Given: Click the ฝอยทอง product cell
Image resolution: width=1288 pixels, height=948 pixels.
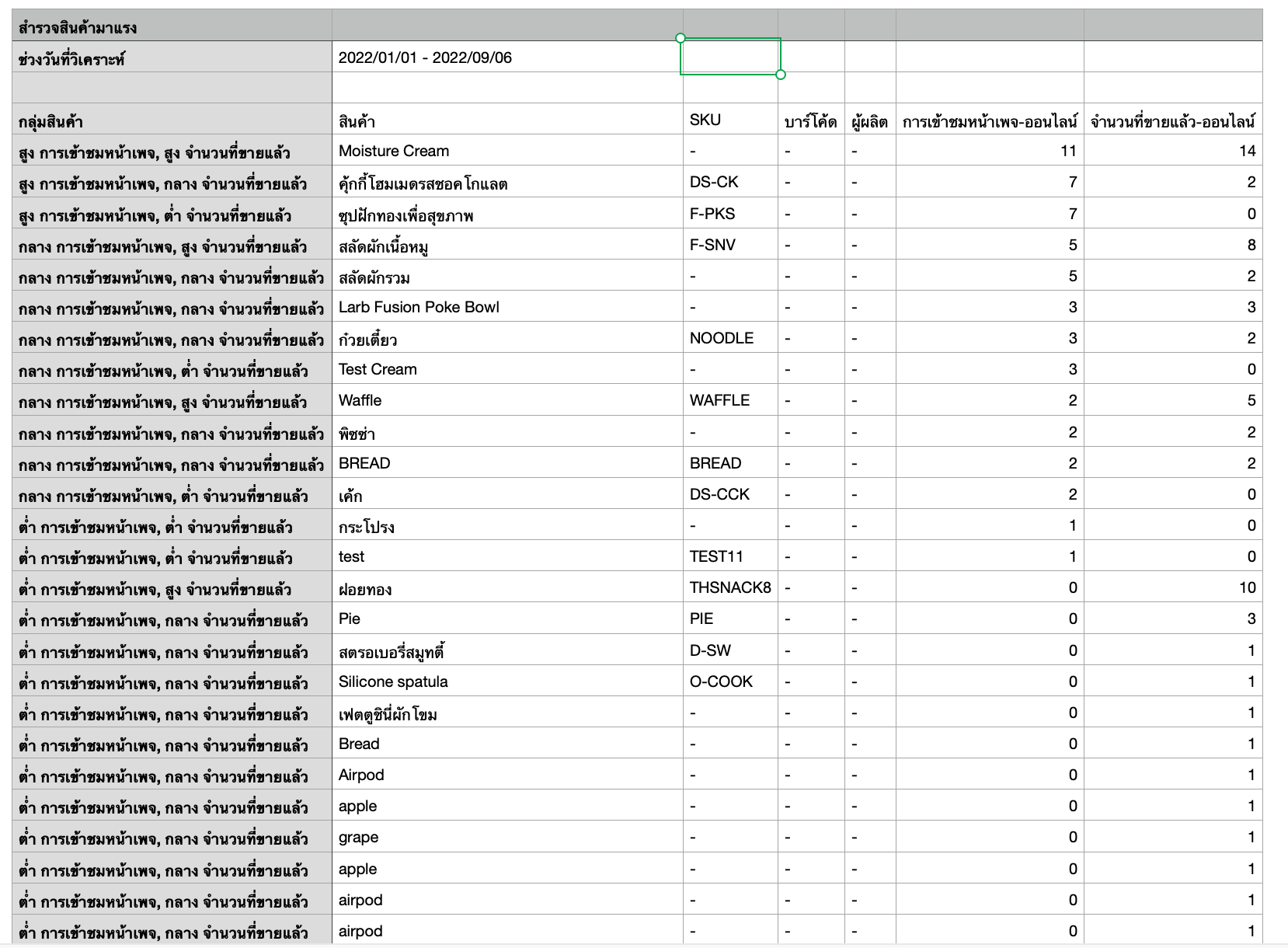Looking at the screenshot, I should (x=507, y=587).
